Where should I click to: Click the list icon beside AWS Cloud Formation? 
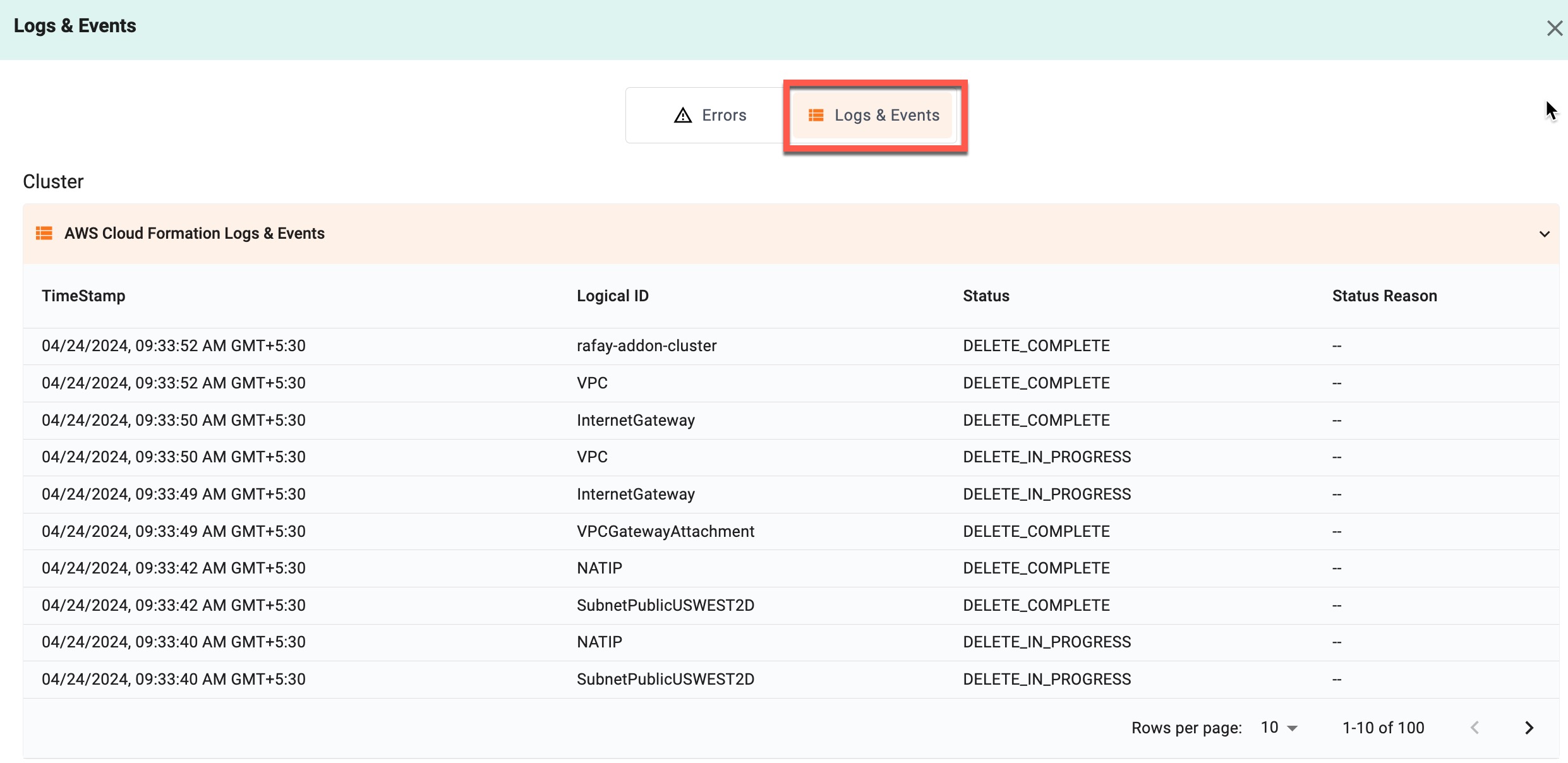[44, 233]
